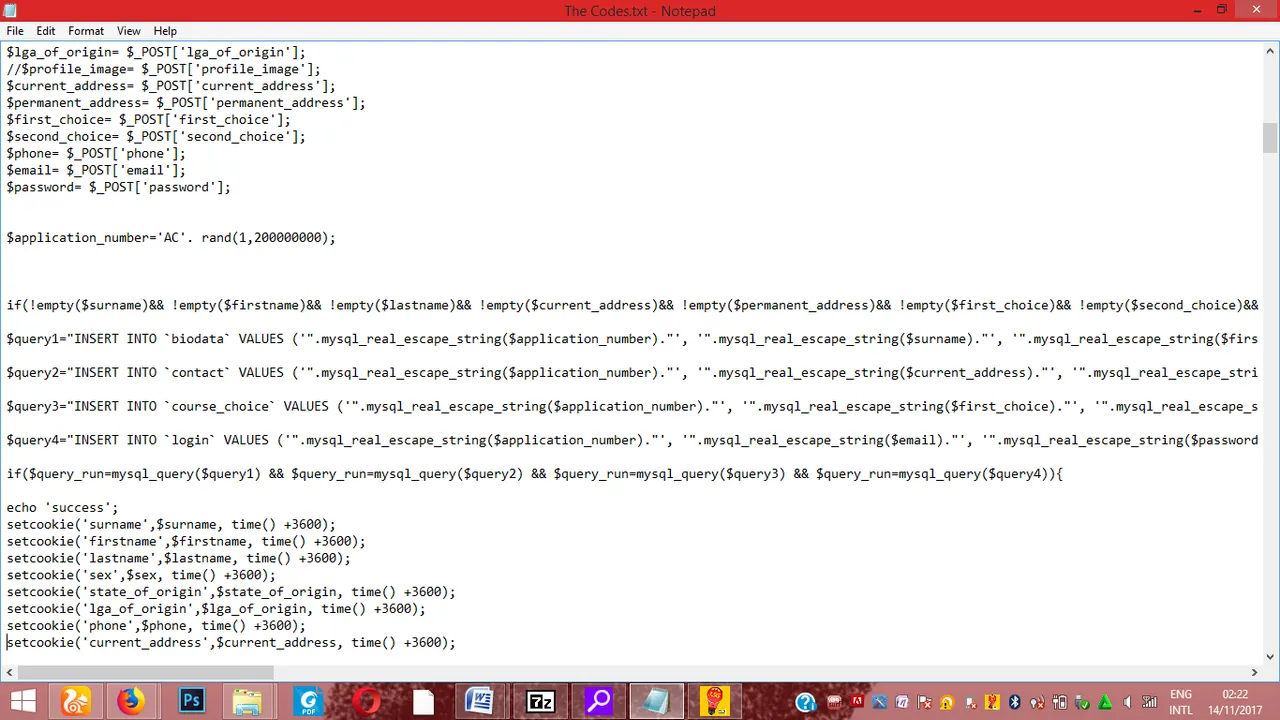Viewport: 1280px width, 720px height.
Task: Open Photoshop from the taskbar
Action: click(x=190, y=701)
